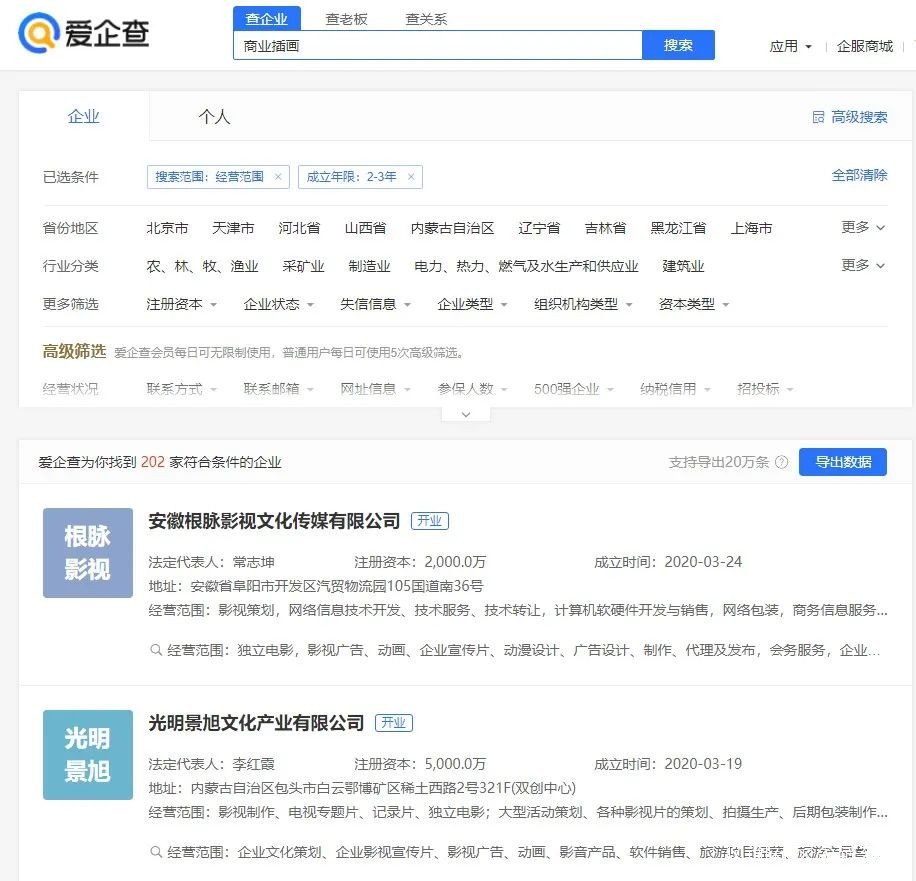The image size is (916, 881).
Task: Click the blue 搜索 button
Action: pos(678,45)
